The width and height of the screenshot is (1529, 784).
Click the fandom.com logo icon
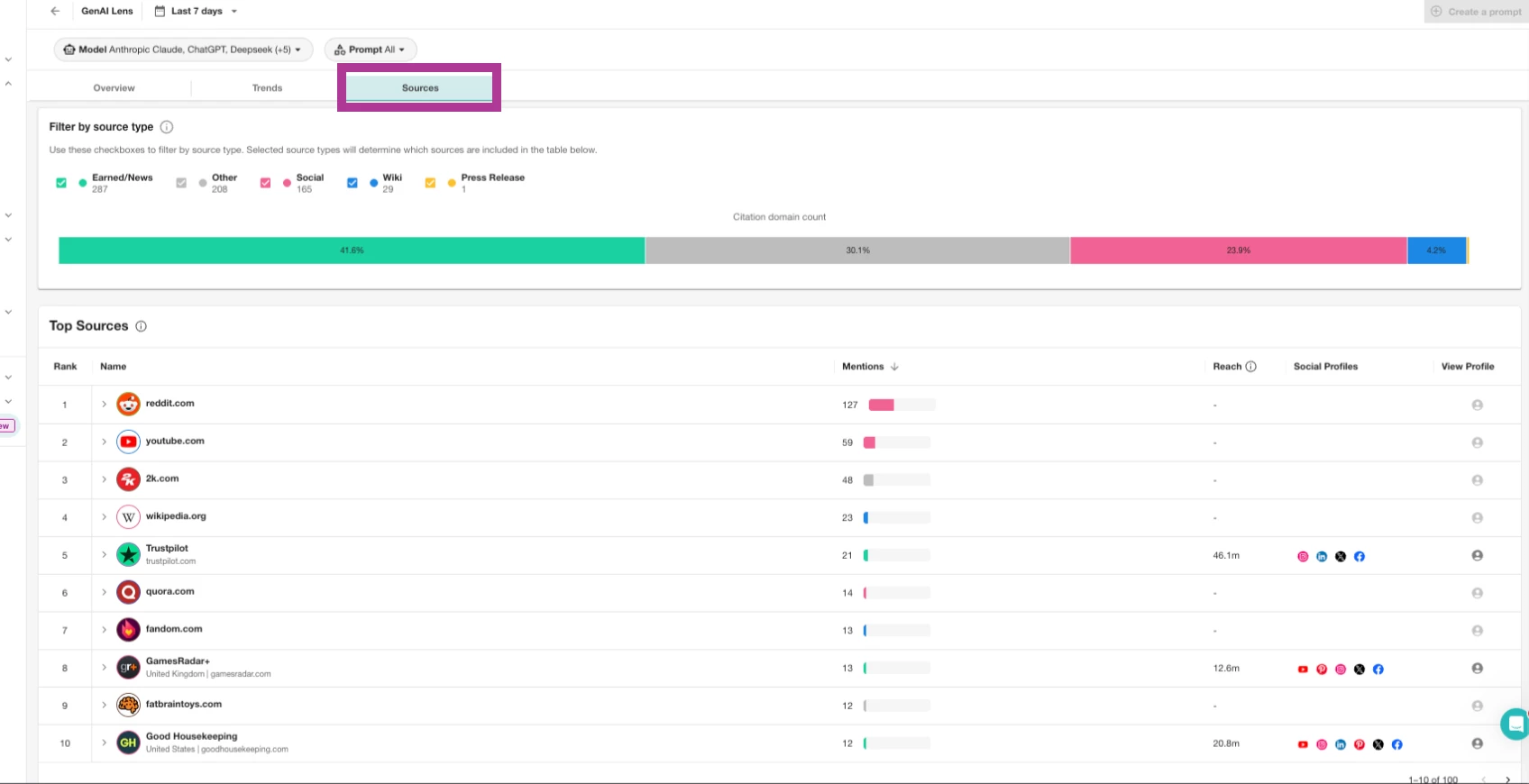[x=129, y=630]
